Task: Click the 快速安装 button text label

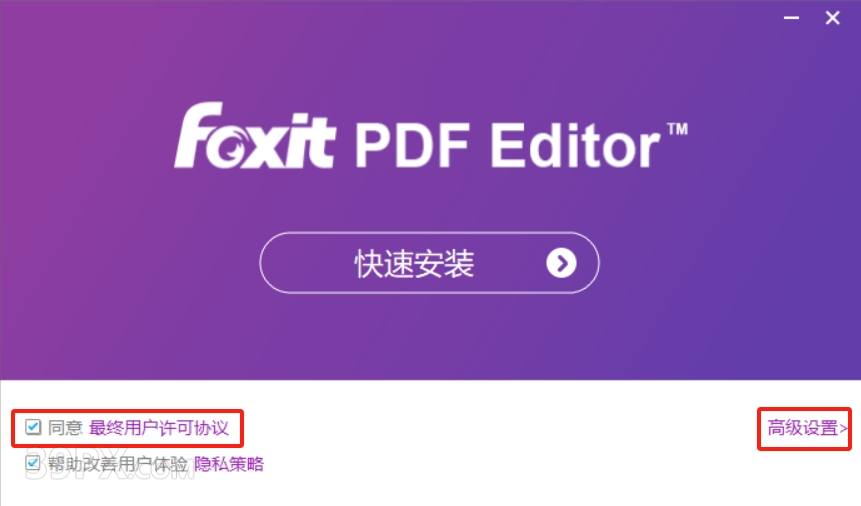Action: [x=414, y=264]
